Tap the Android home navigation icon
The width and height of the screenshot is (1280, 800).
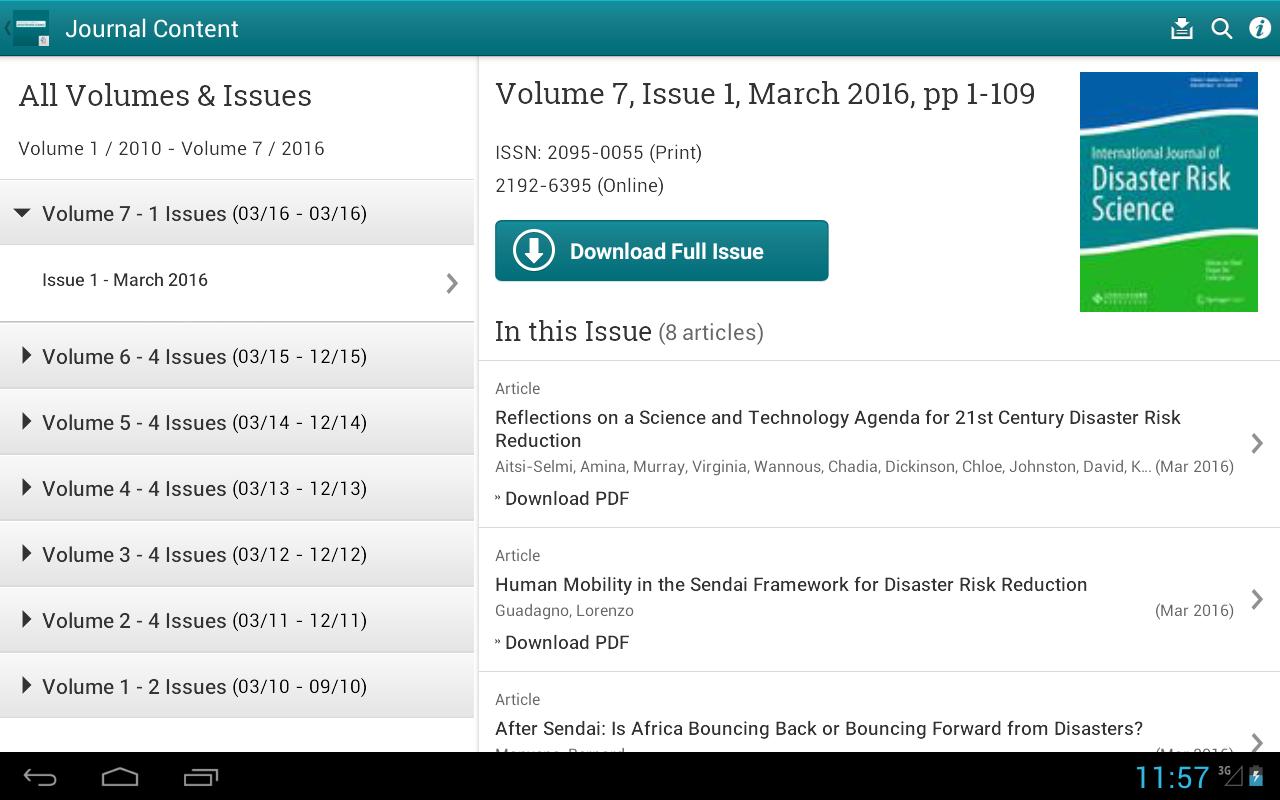pyautogui.click(x=120, y=777)
